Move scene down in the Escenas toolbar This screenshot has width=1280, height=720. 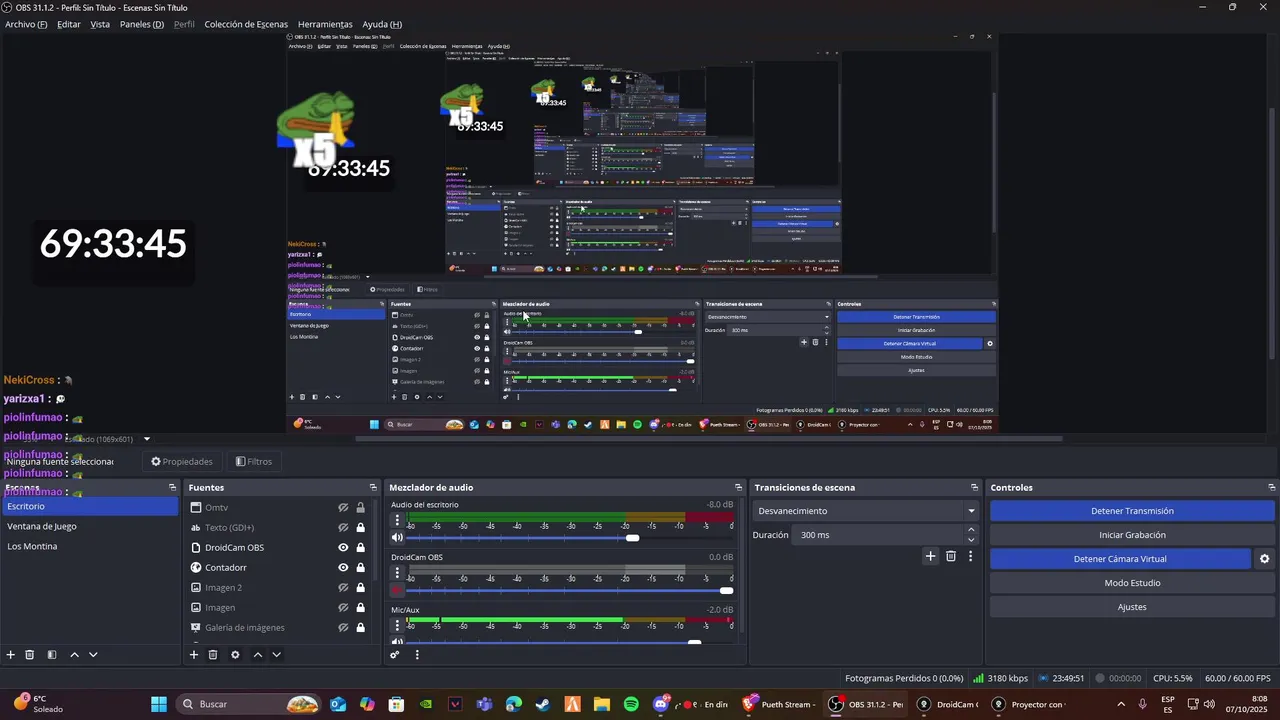(93, 655)
